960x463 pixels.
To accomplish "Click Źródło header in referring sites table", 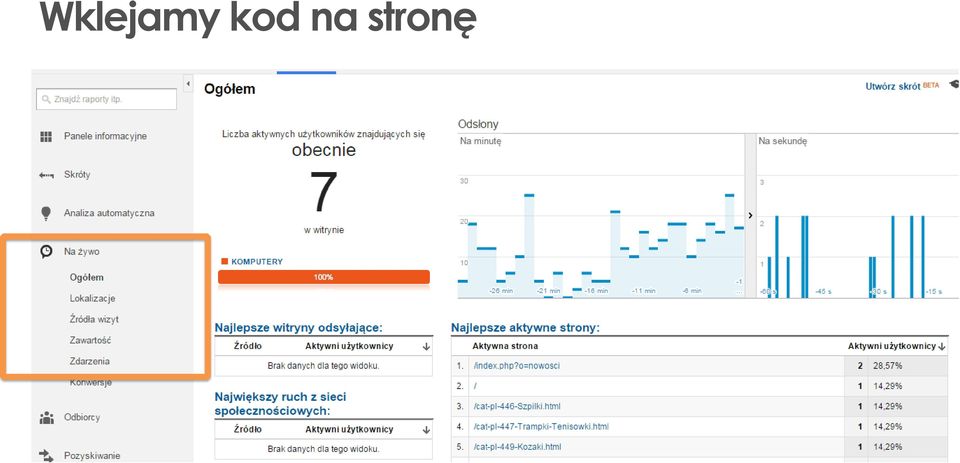I will pyautogui.click(x=248, y=346).
